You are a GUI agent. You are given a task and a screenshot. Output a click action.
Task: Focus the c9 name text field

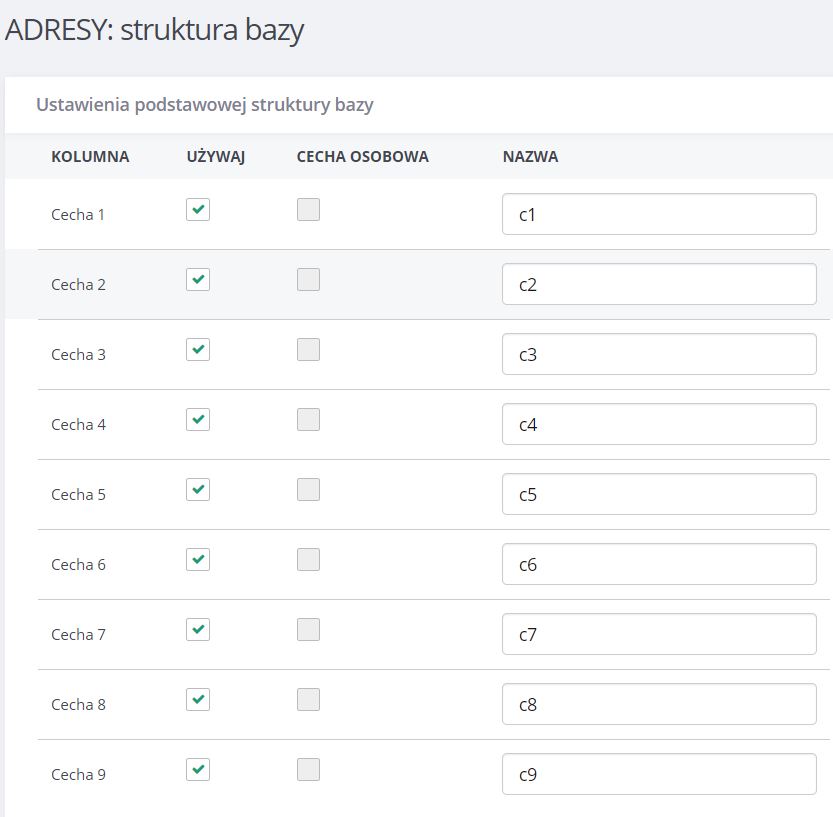[659, 774]
